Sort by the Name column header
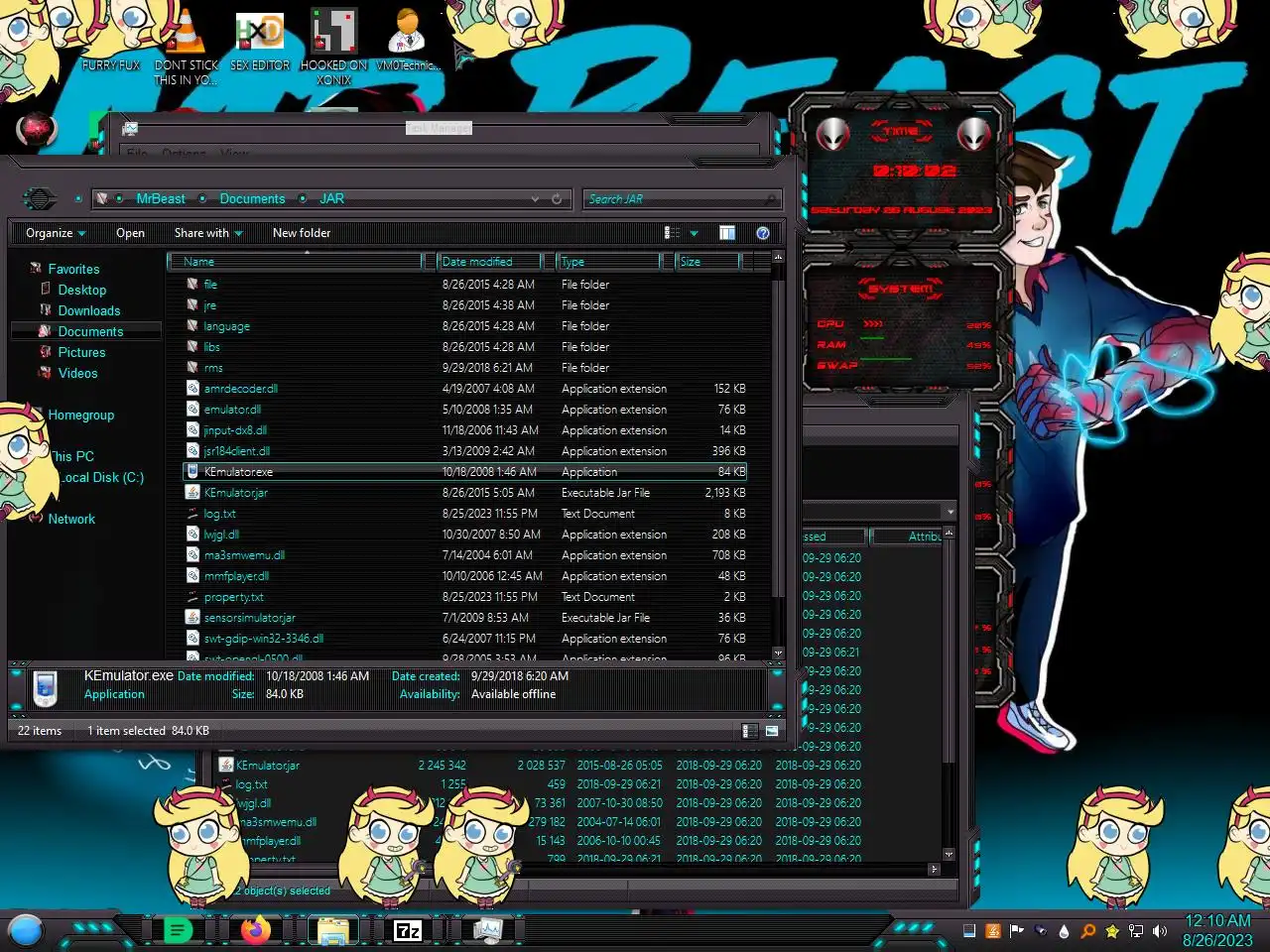 pyautogui.click(x=296, y=262)
